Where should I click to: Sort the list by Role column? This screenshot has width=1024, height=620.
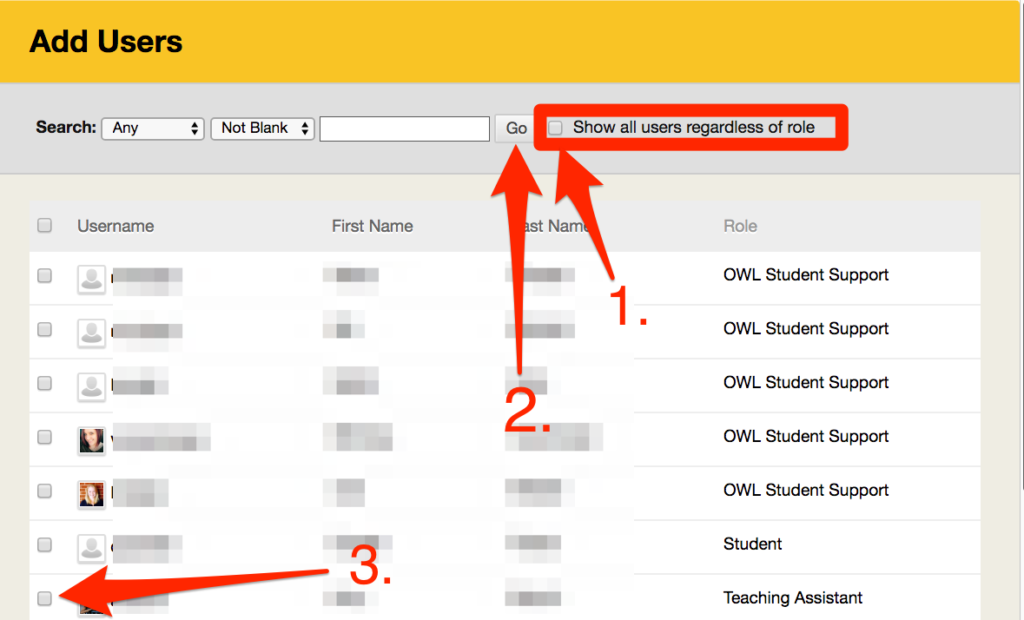pyautogui.click(x=740, y=226)
